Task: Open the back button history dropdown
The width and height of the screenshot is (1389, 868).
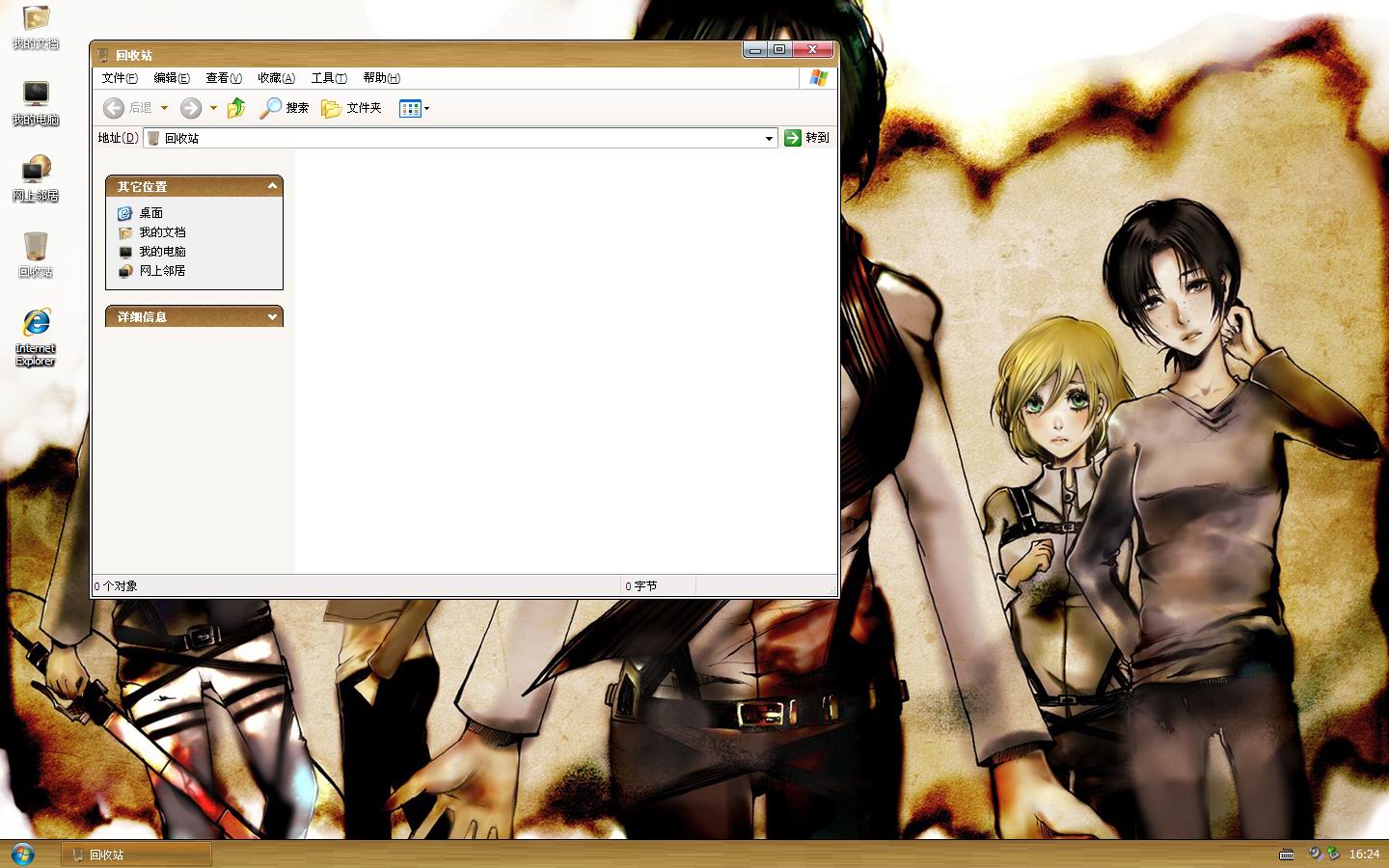Action: pyautogui.click(x=164, y=108)
